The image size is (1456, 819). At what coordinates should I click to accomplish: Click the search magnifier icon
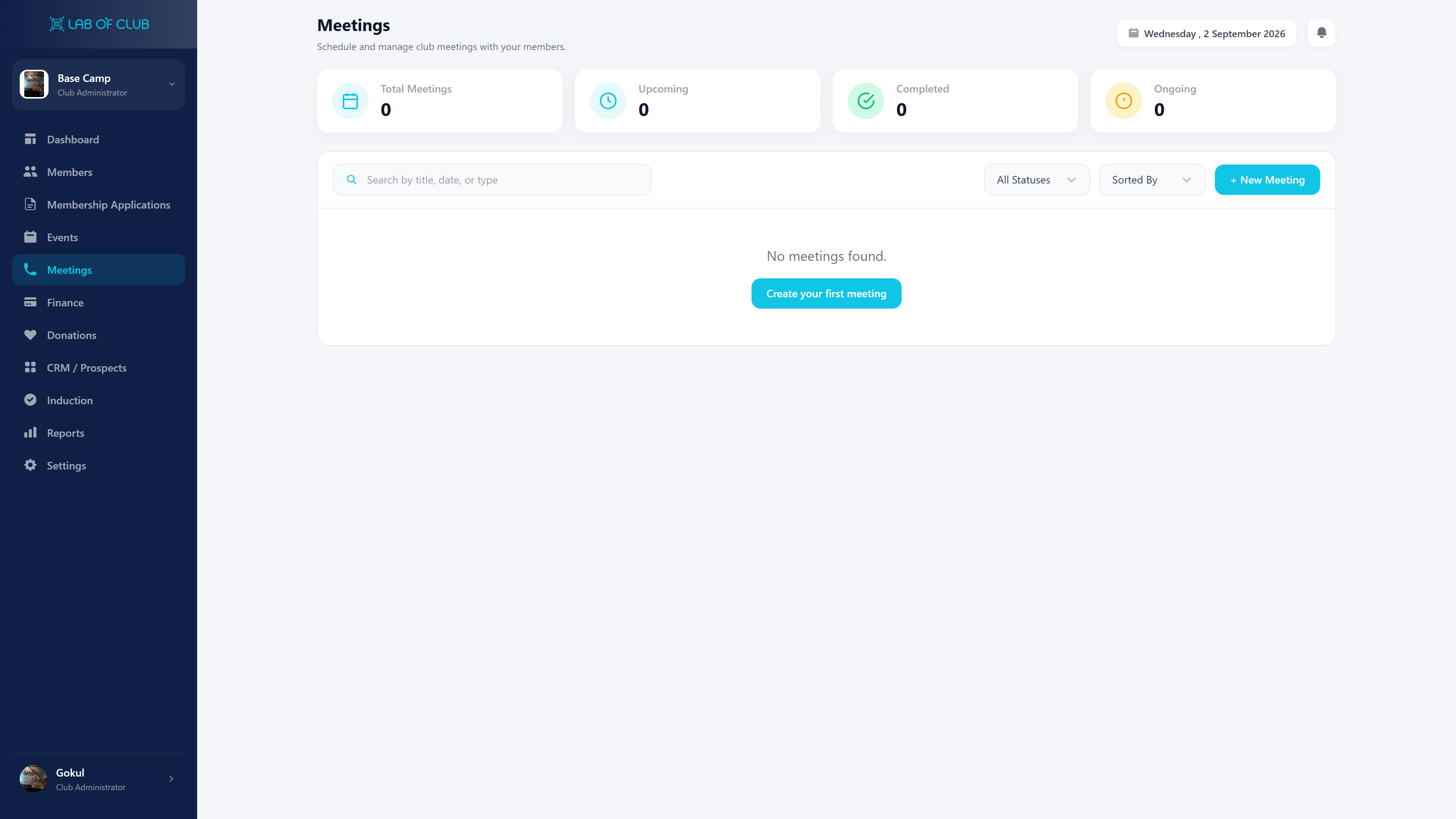[x=351, y=180]
